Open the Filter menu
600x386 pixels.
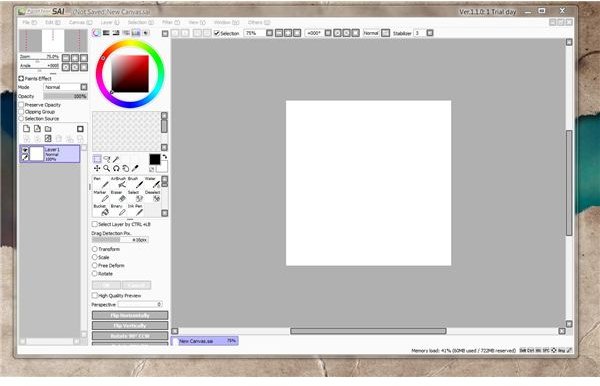click(171, 23)
